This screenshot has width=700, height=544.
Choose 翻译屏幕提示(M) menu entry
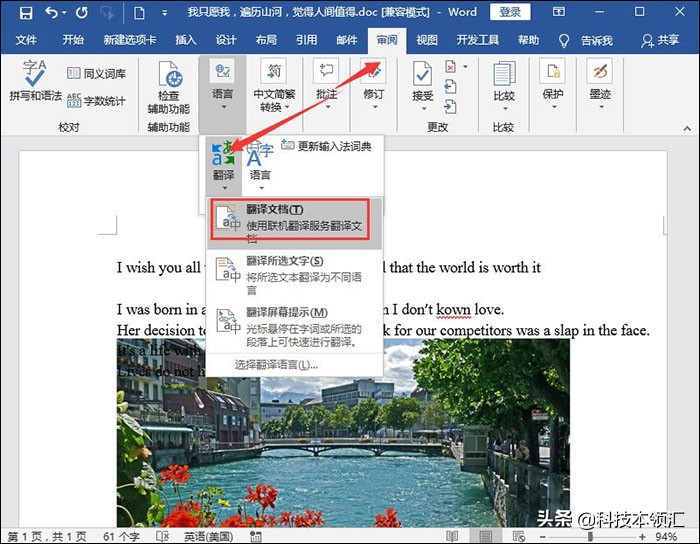295,327
